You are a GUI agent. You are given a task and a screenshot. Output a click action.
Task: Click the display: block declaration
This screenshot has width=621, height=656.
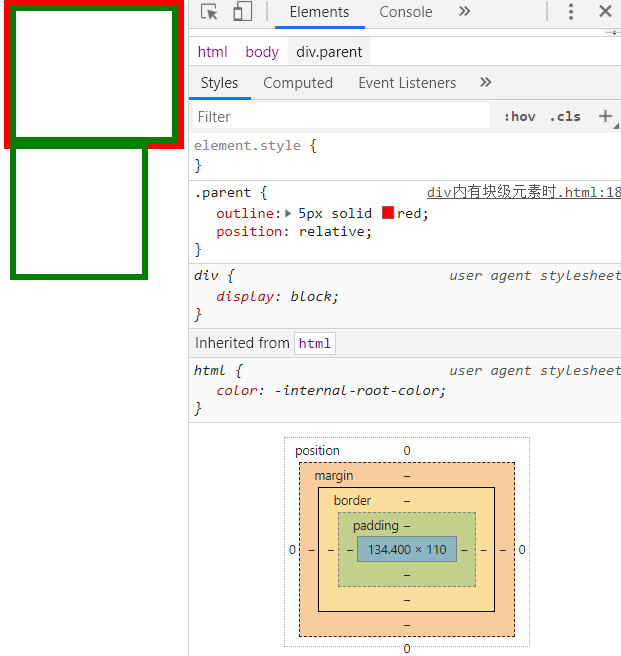[x=277, y=296]
